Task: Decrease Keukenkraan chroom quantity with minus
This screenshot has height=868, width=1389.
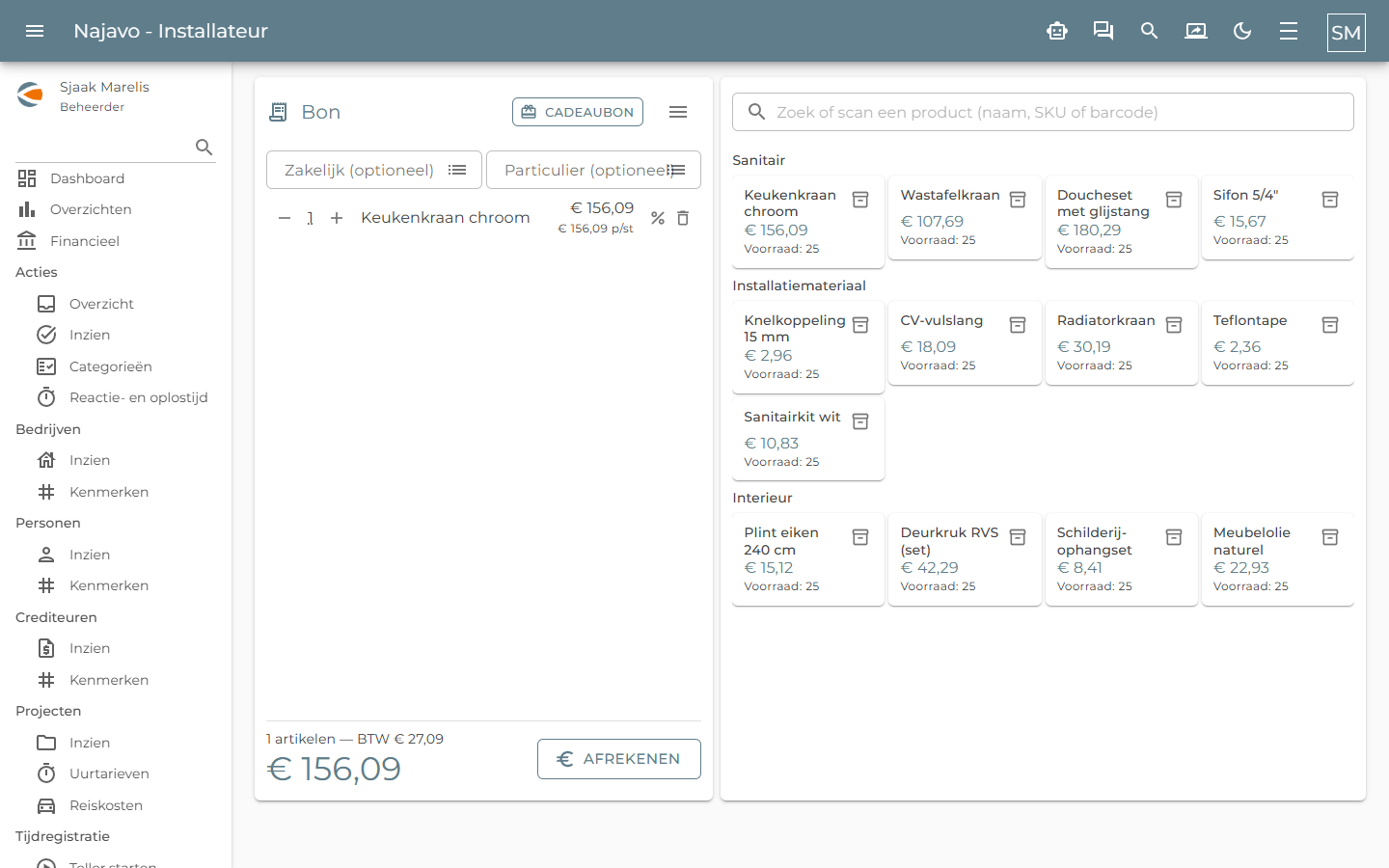Action: [285, 218]
